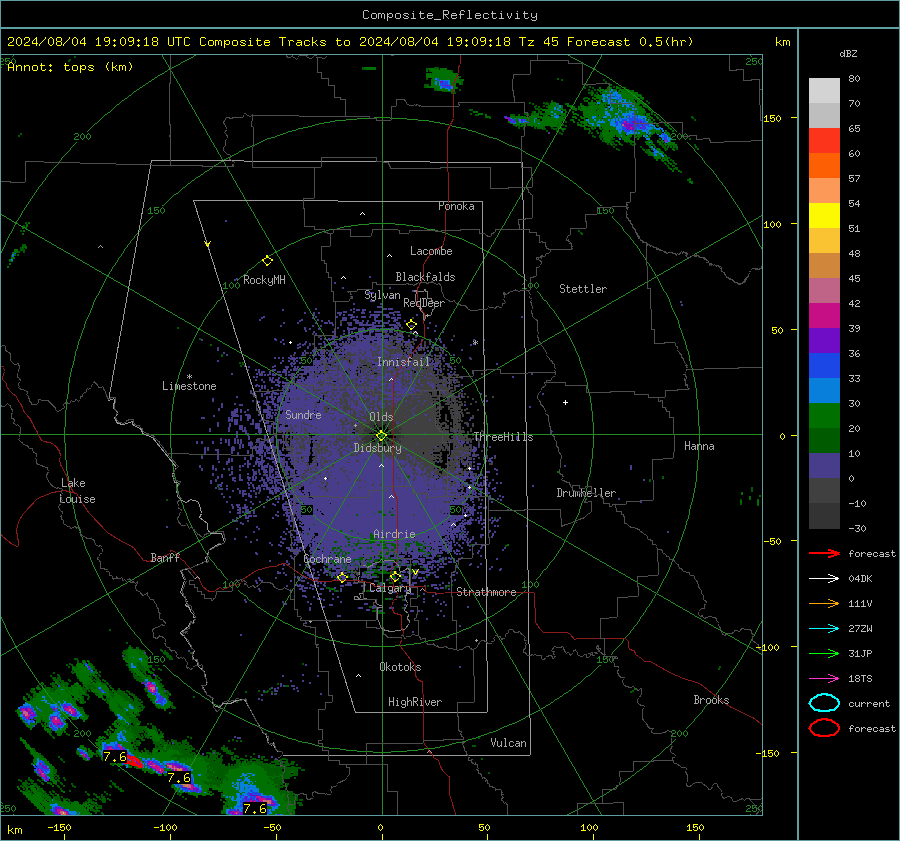
Task: Click the HighRiver town label
Action: 415,702
